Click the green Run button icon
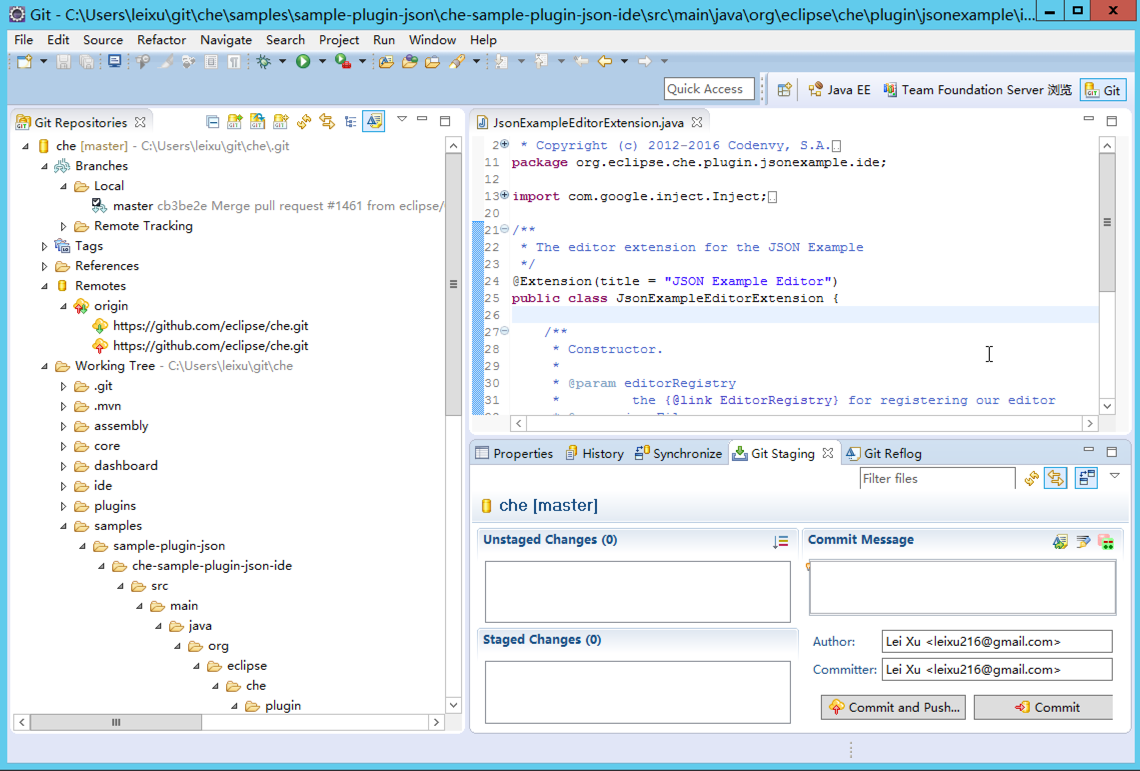This screenshot has height=771, width=1140. coord(303,62)
